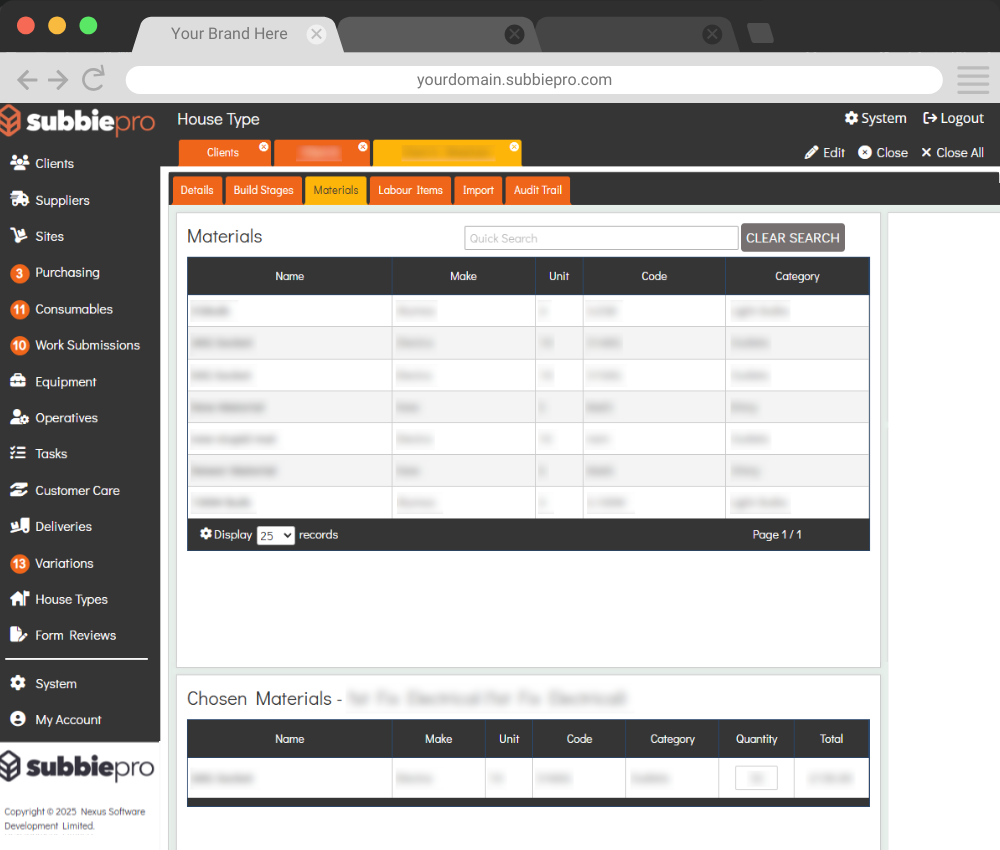This screenshot has height=850, width=1000.
Task: Click the Suppliers truck icon
Action: click(x=19, y=200)
